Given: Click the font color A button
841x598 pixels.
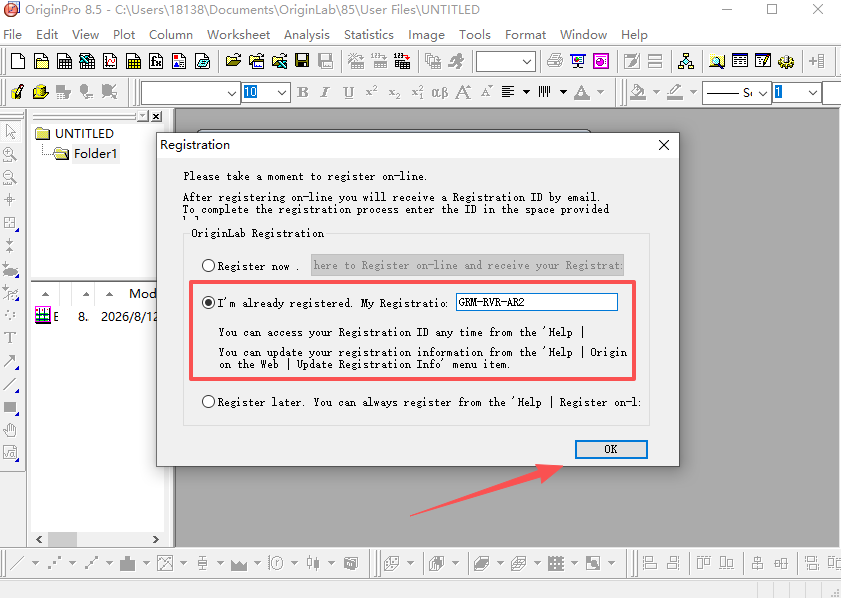Looking at the screenshot, I should tap(582, 92).
